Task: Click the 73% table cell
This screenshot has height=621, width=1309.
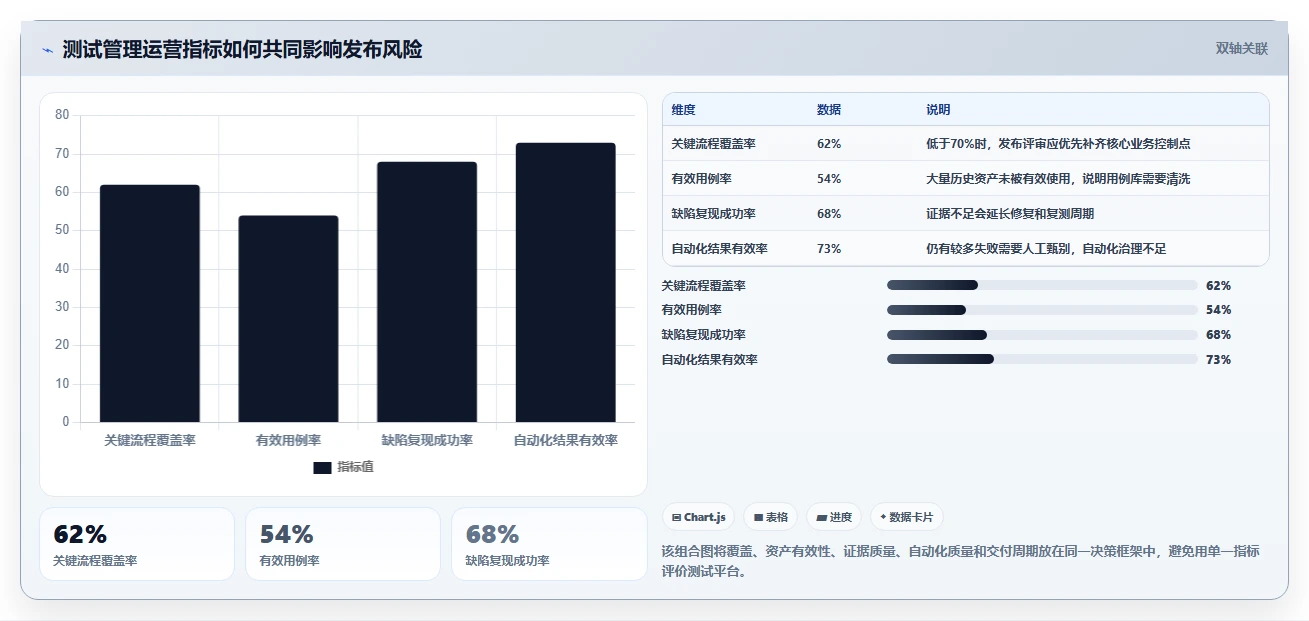Action: (829, 248)
